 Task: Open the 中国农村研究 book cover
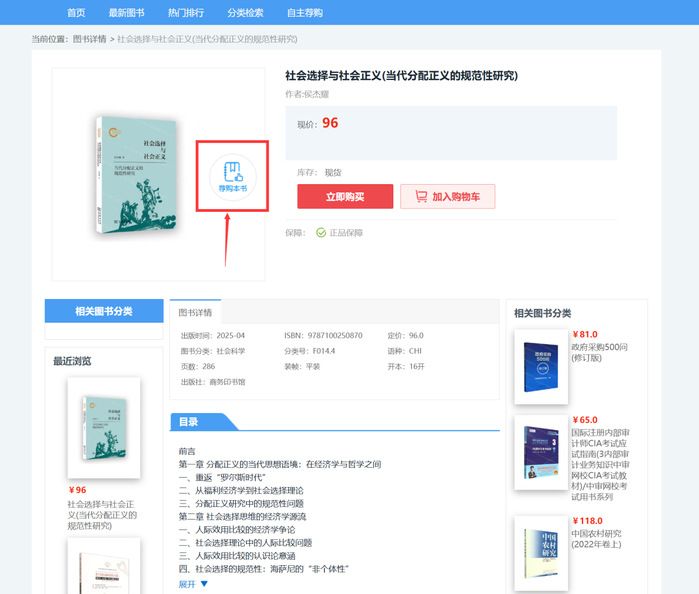(x=541, y=553)
